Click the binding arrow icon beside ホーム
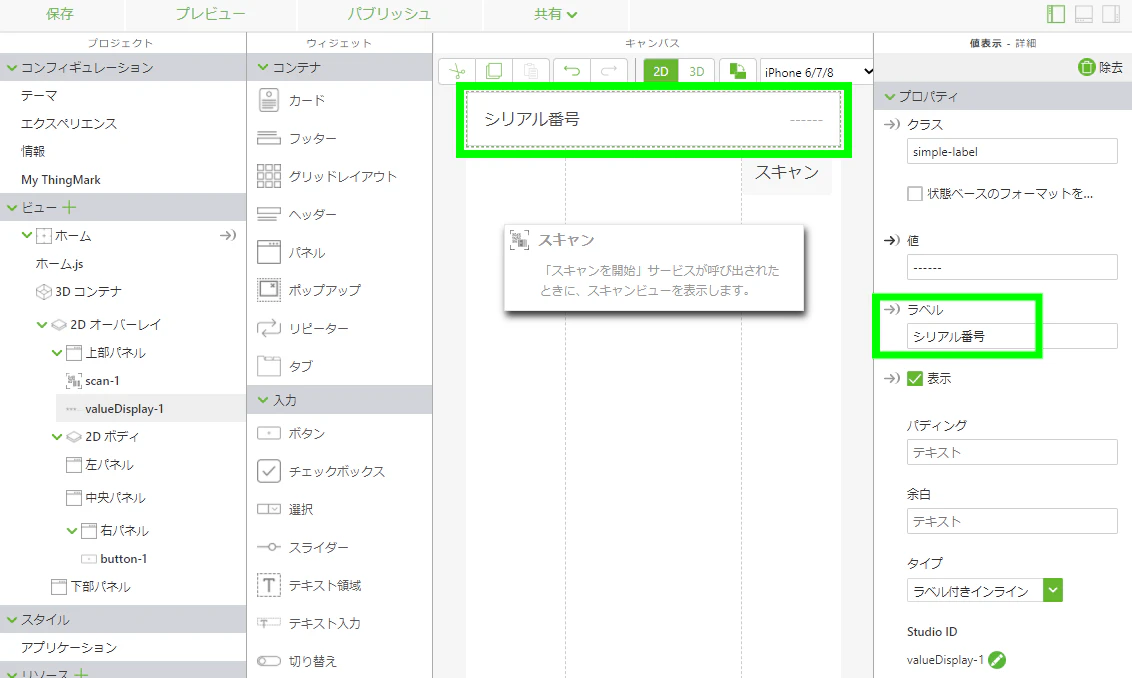This screenshot has height=678, width=1132. point(228,235)
